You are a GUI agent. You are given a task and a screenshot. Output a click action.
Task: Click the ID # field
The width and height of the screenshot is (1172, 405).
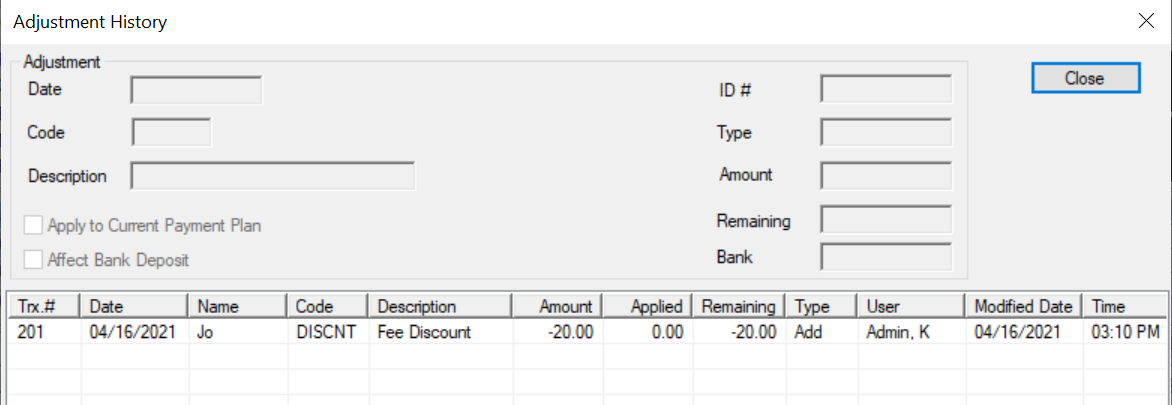885,90
